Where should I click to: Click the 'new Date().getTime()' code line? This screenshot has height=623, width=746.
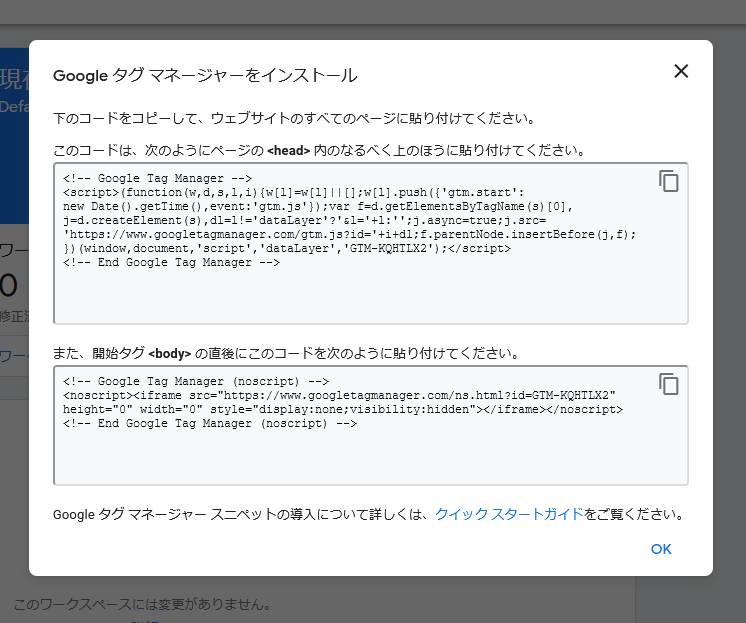coord(318,207)
